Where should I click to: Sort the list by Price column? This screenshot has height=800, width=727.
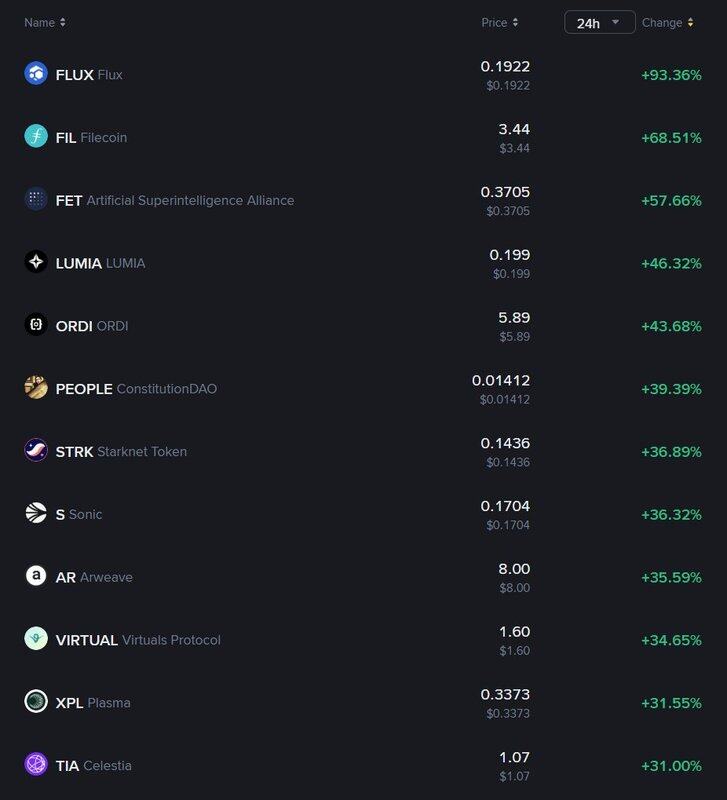pyautogui.click(x=500, y=23)
